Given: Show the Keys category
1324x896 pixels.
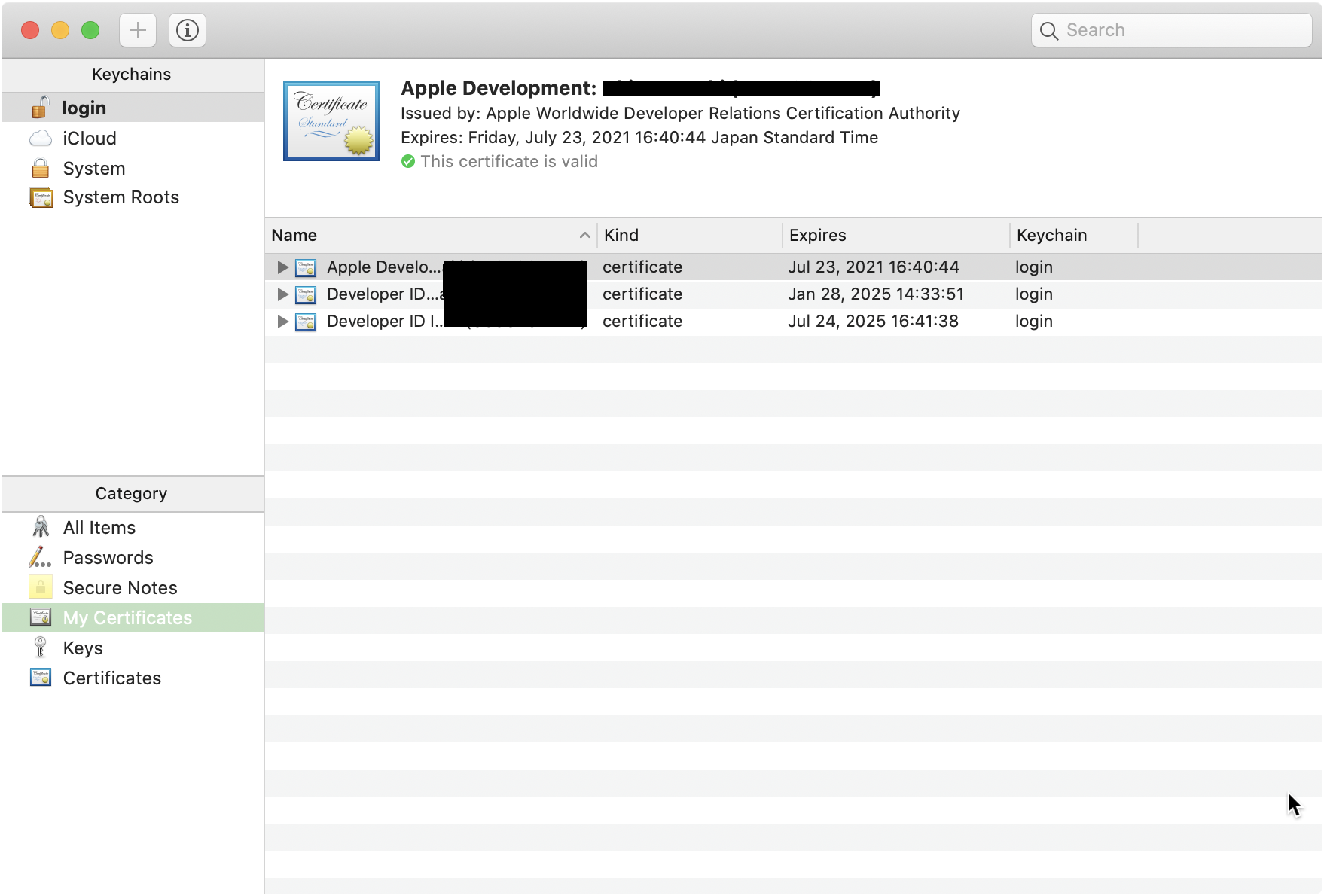Looking at the screenshot, I should 133,648.
